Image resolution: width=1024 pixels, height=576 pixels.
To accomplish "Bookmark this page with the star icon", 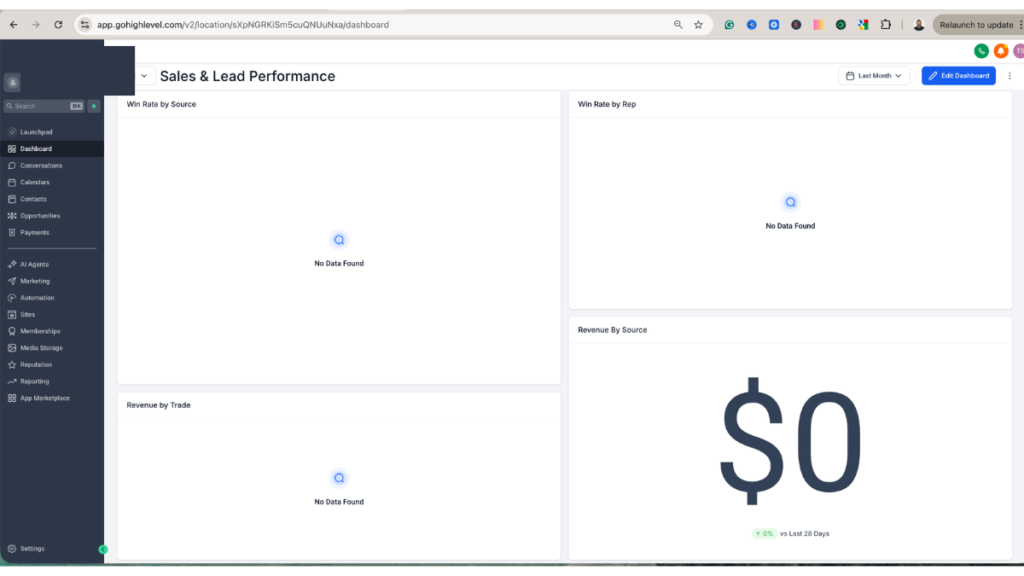I will [x=698, y=24].
